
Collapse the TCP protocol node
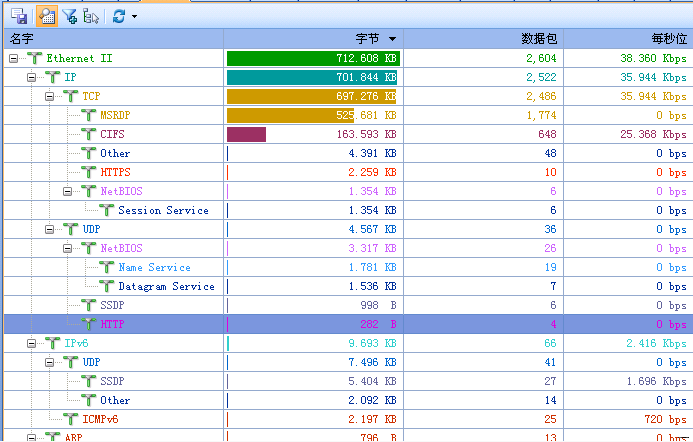[50, 97]
